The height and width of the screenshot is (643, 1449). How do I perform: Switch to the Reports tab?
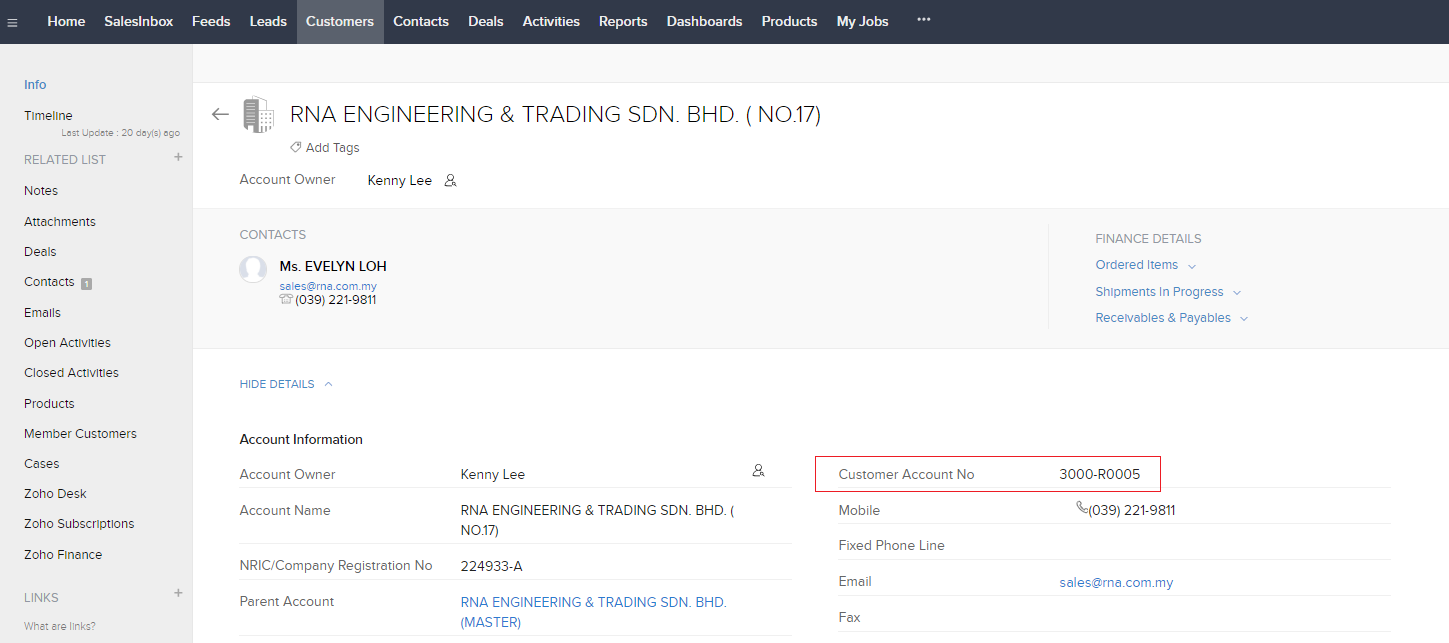click(622, 21)
